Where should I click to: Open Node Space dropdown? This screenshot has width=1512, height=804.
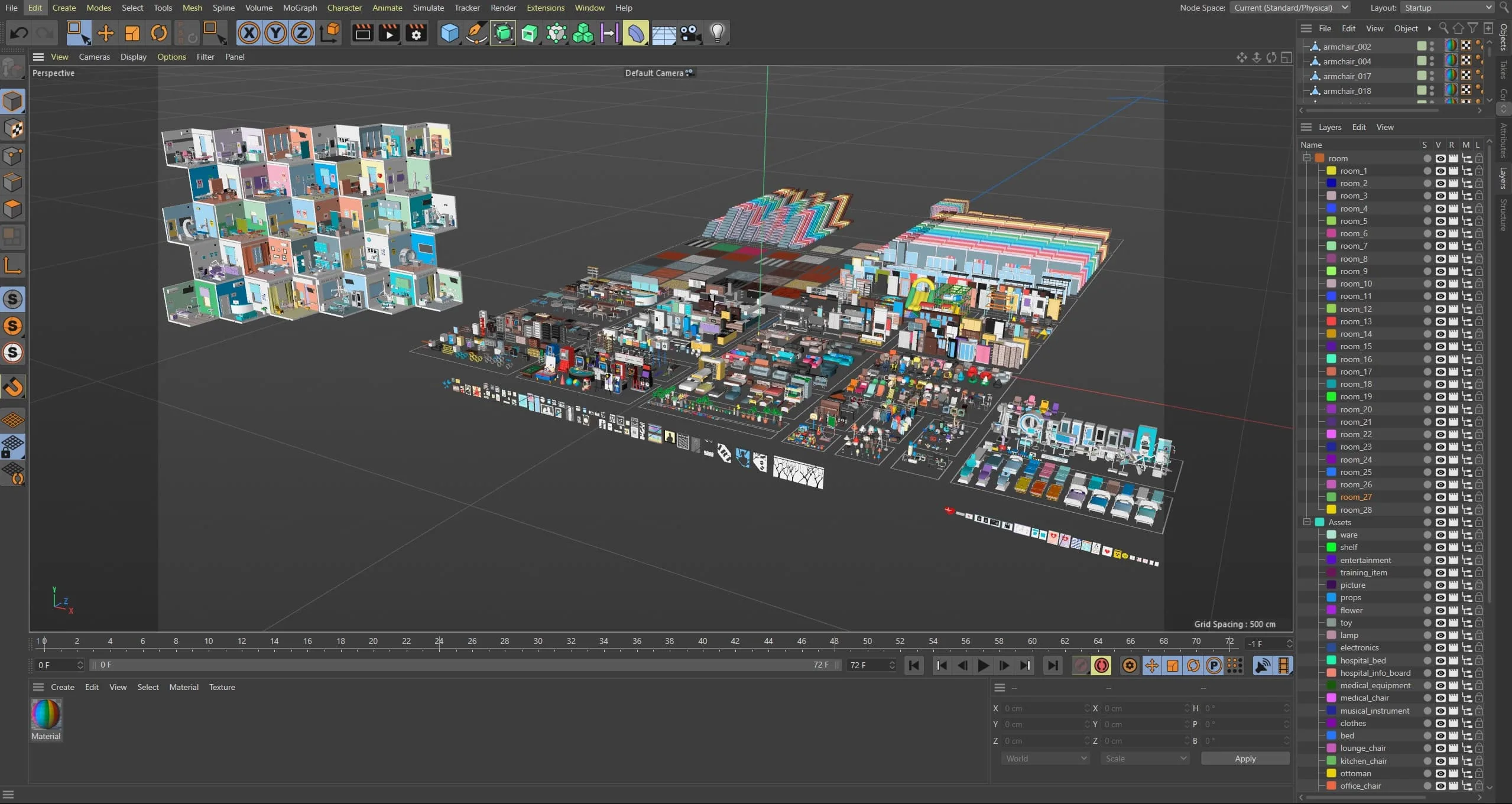[x=1290, y=8]
